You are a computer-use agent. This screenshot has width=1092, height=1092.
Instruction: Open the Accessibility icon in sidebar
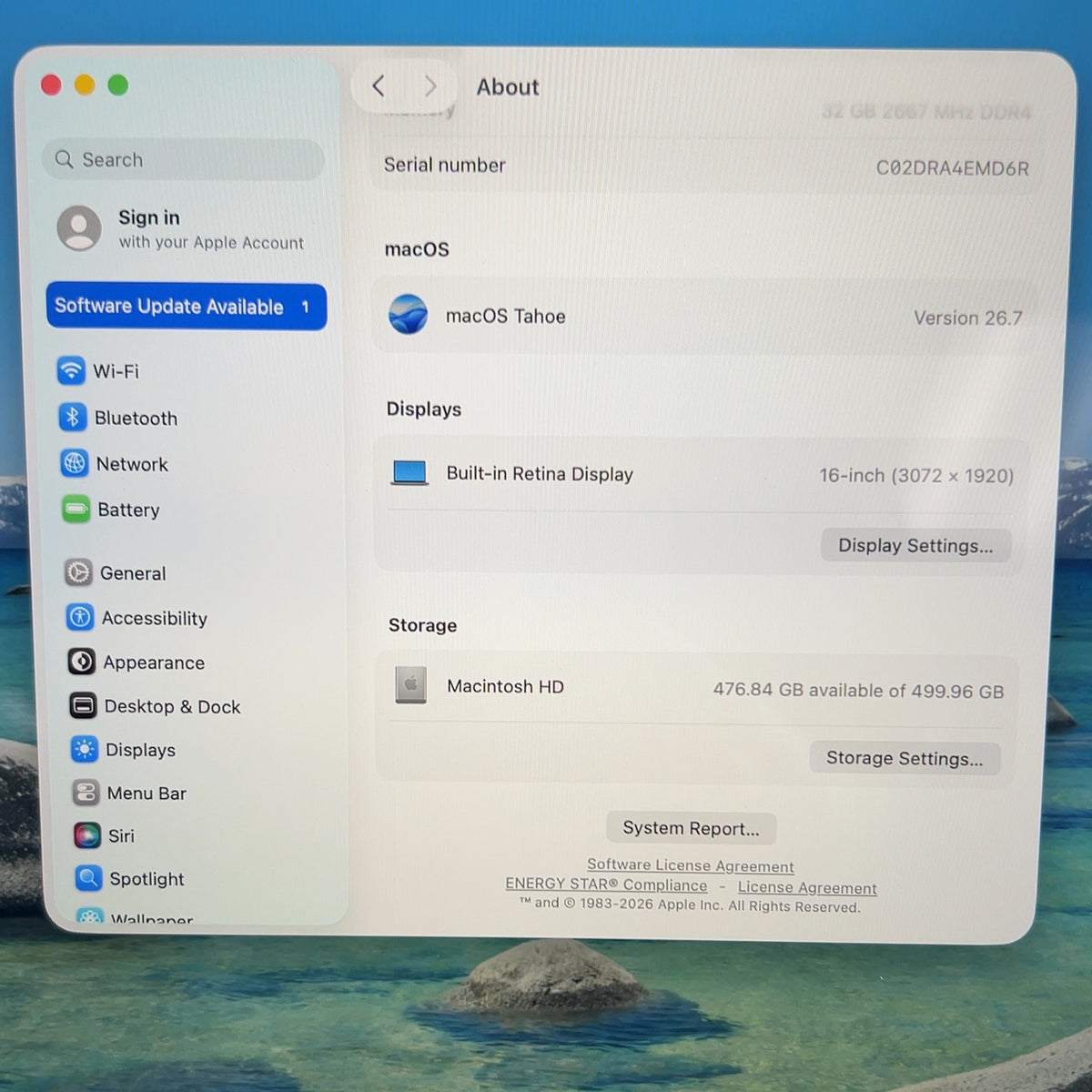tap(80, 617)
